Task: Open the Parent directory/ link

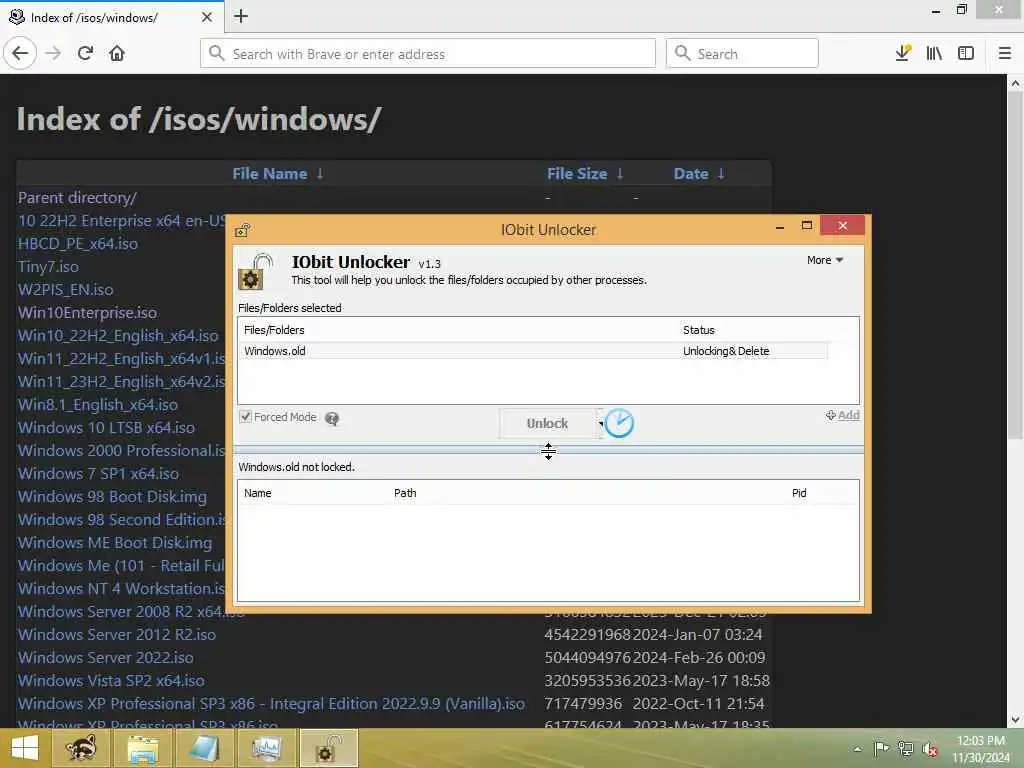Action: (x=77, y=197)
